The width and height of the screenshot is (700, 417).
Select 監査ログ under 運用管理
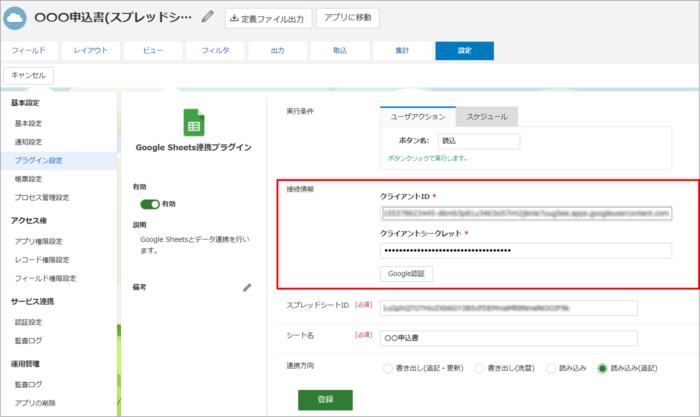click(29, 384)
